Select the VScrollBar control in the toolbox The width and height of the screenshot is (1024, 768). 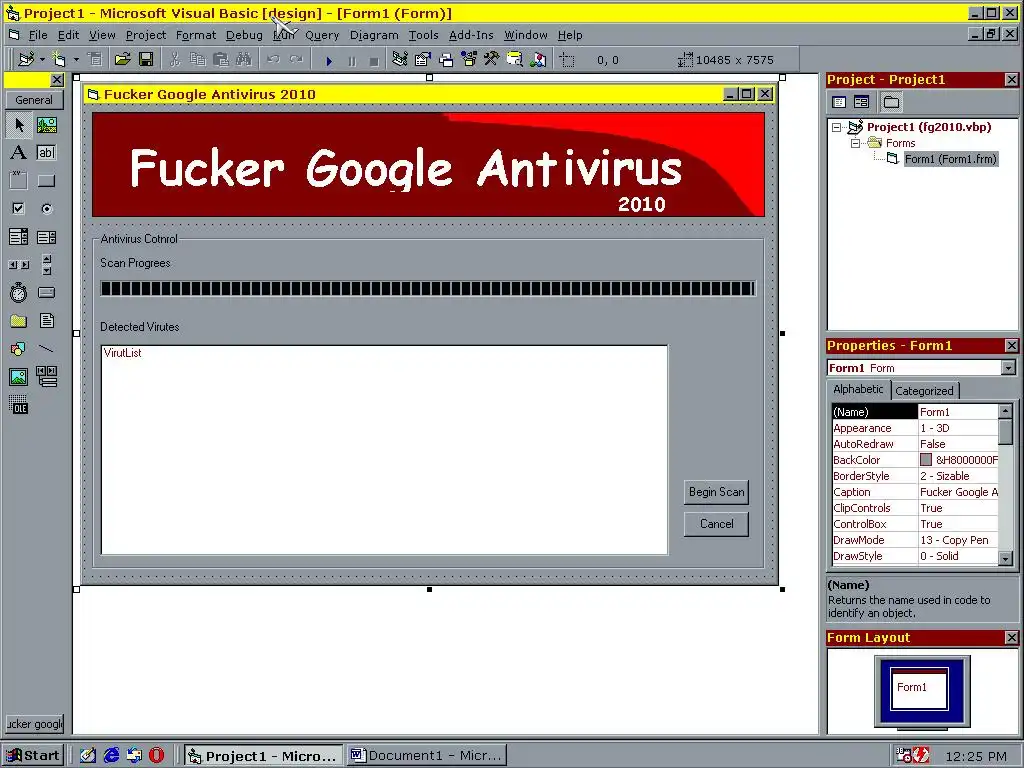pos(46,265)
